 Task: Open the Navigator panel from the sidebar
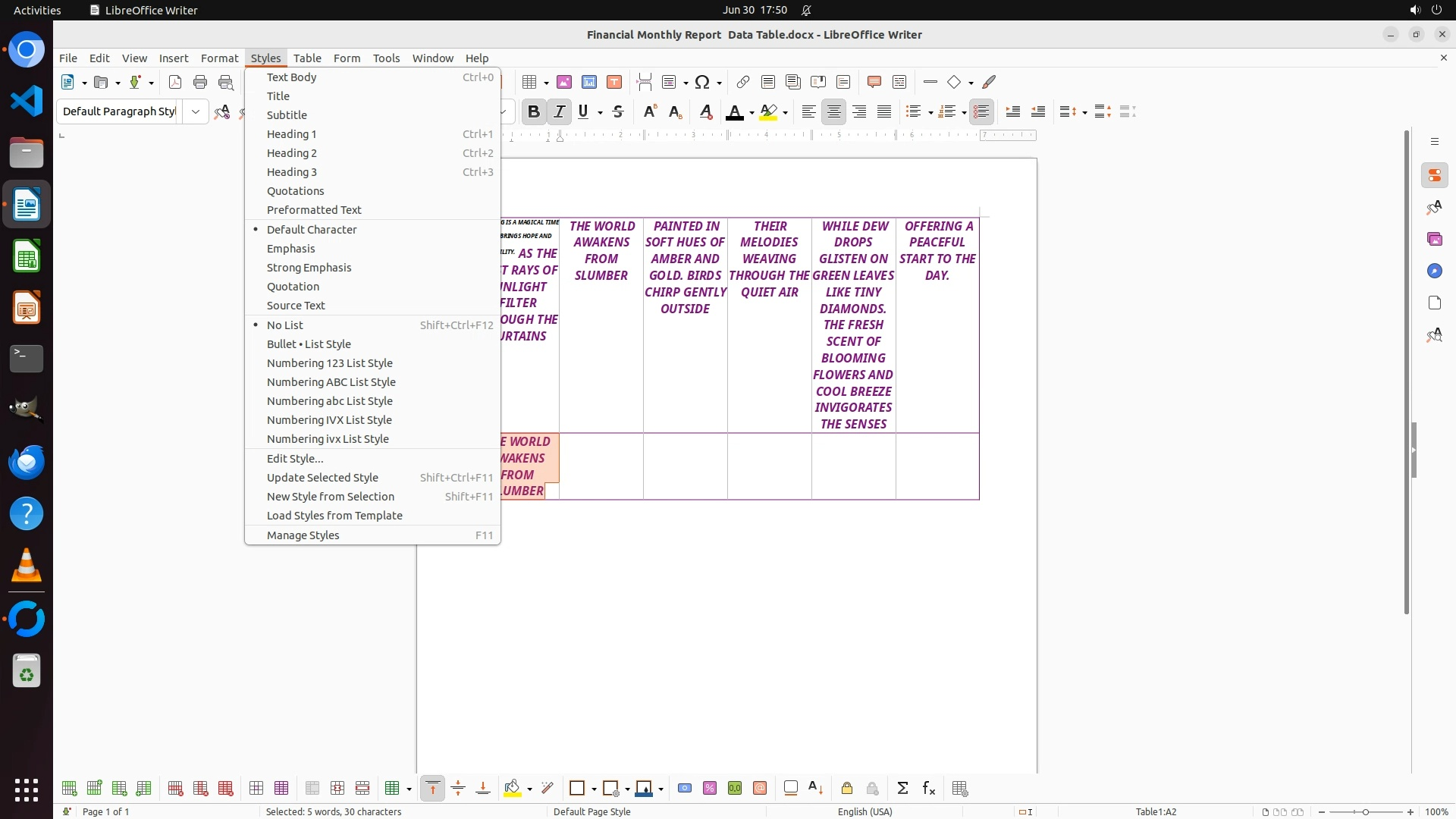(x=1434, y=271)
